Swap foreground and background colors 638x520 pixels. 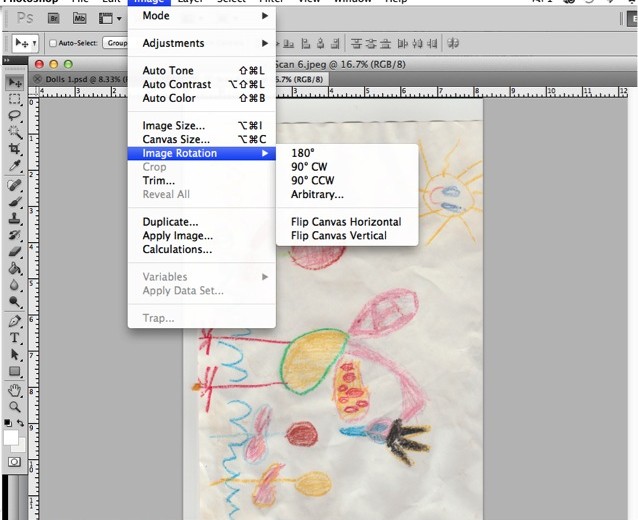(x=20, y=423)
